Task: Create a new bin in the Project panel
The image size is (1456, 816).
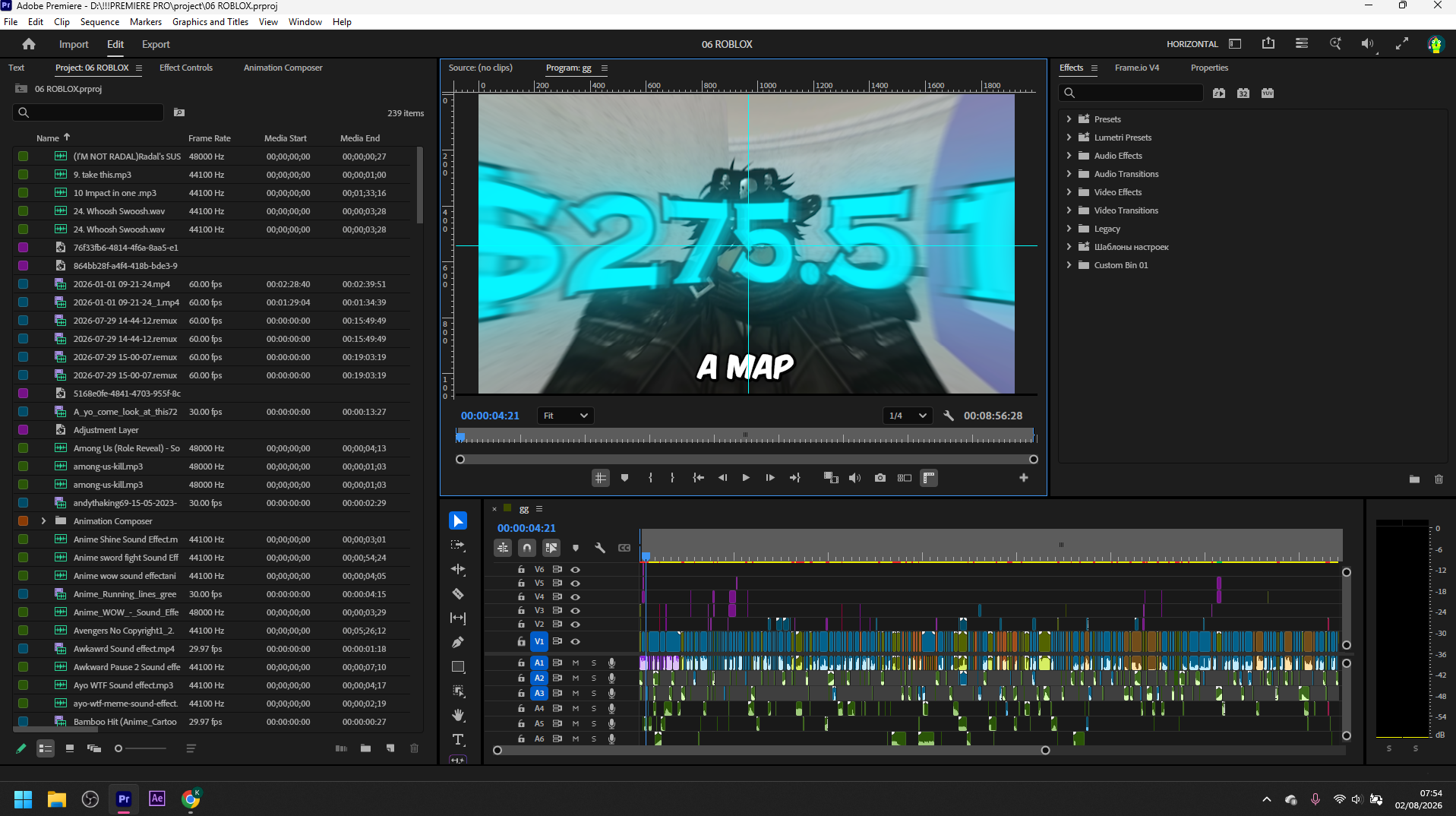Action: pyautogui.click(x=365, y=748)
